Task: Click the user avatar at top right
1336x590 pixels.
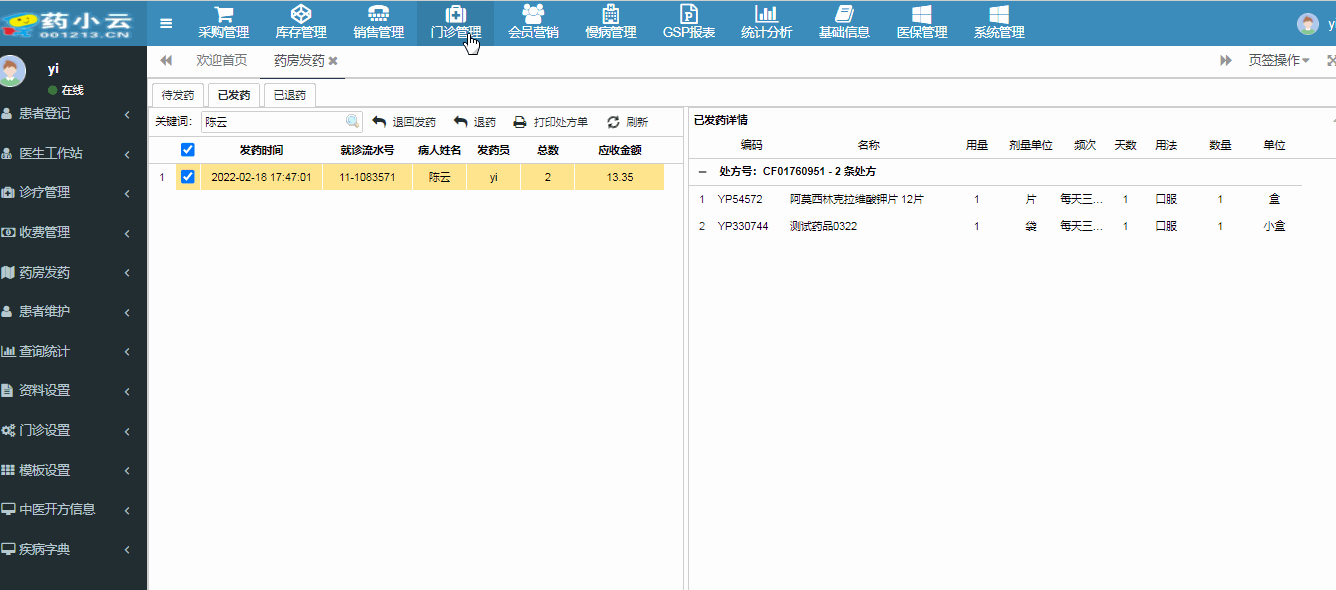Action: 1307,24
